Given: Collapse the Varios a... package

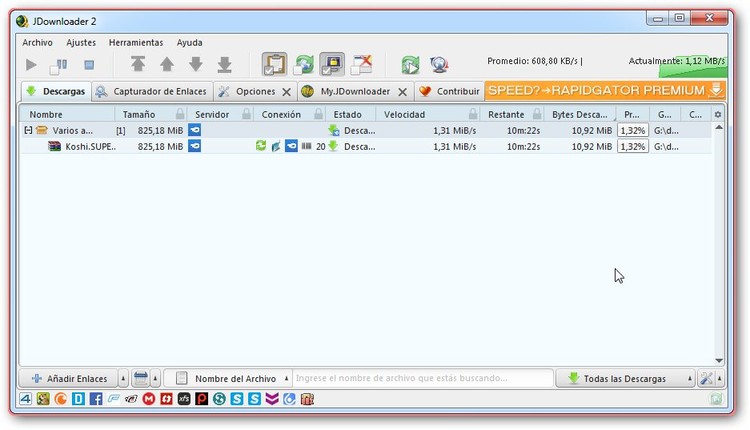Looking at the screenshot, I should (28, 130).
